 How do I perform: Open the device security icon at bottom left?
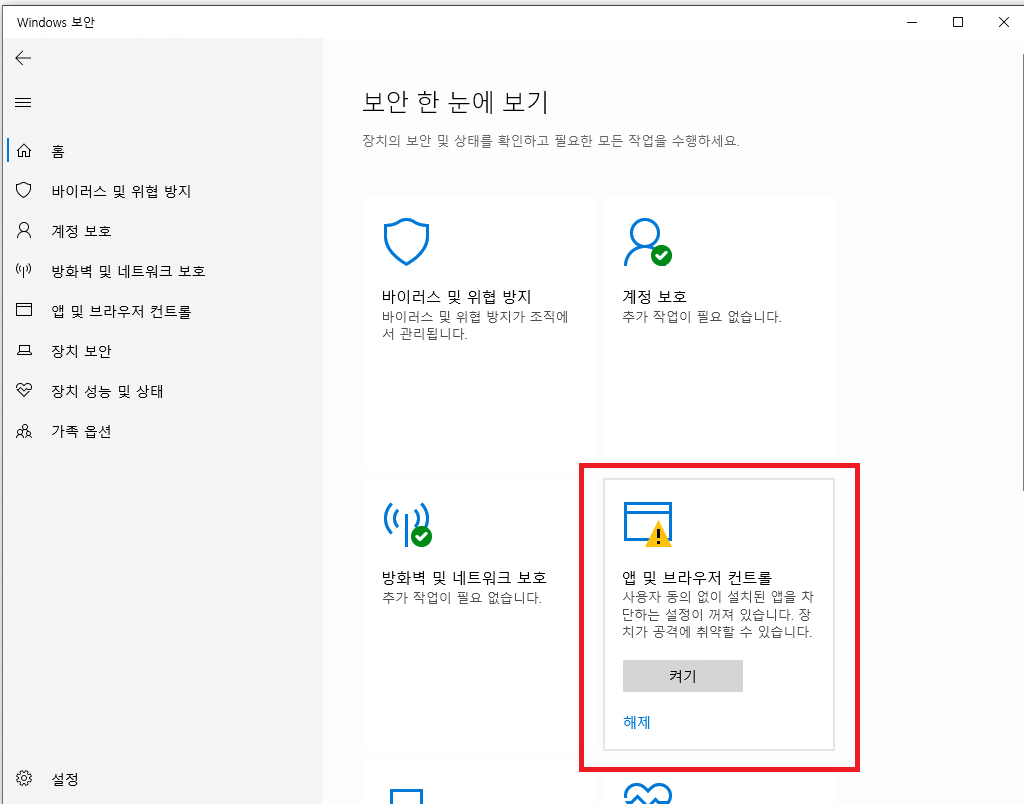click(x=406, y=796)
